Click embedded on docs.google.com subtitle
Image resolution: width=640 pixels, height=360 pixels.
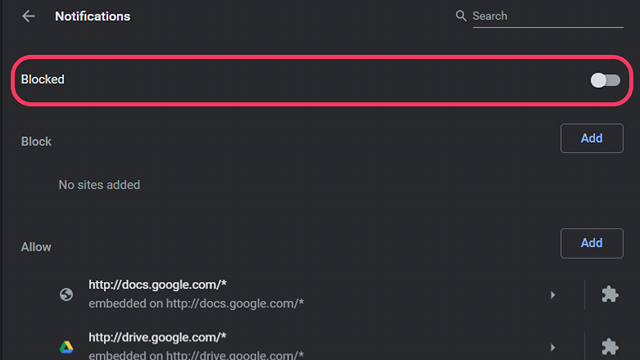tap(196, 304)
